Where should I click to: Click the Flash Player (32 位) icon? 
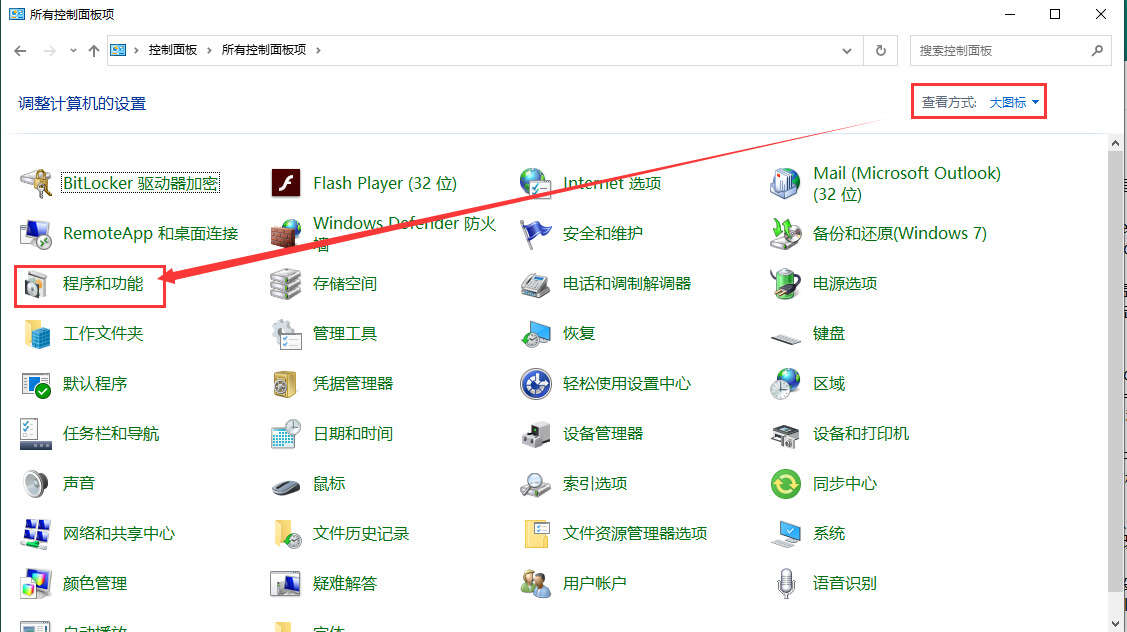[x=285, y=183]
